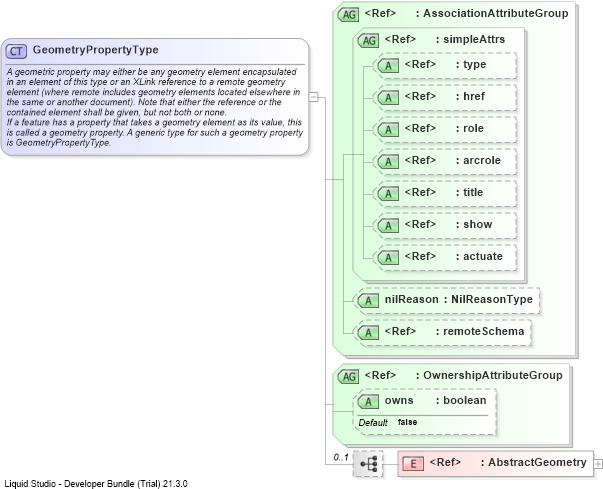Select the ': arcrole' attribute label

tap(478, 160)
